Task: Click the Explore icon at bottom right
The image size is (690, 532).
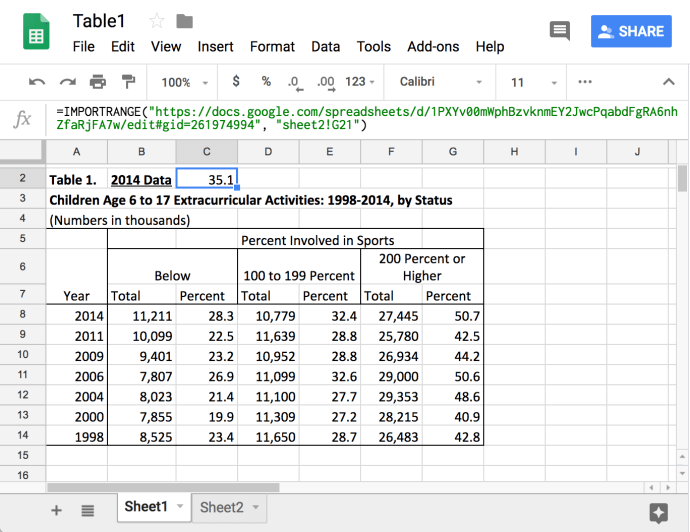Action: point(658,512)
